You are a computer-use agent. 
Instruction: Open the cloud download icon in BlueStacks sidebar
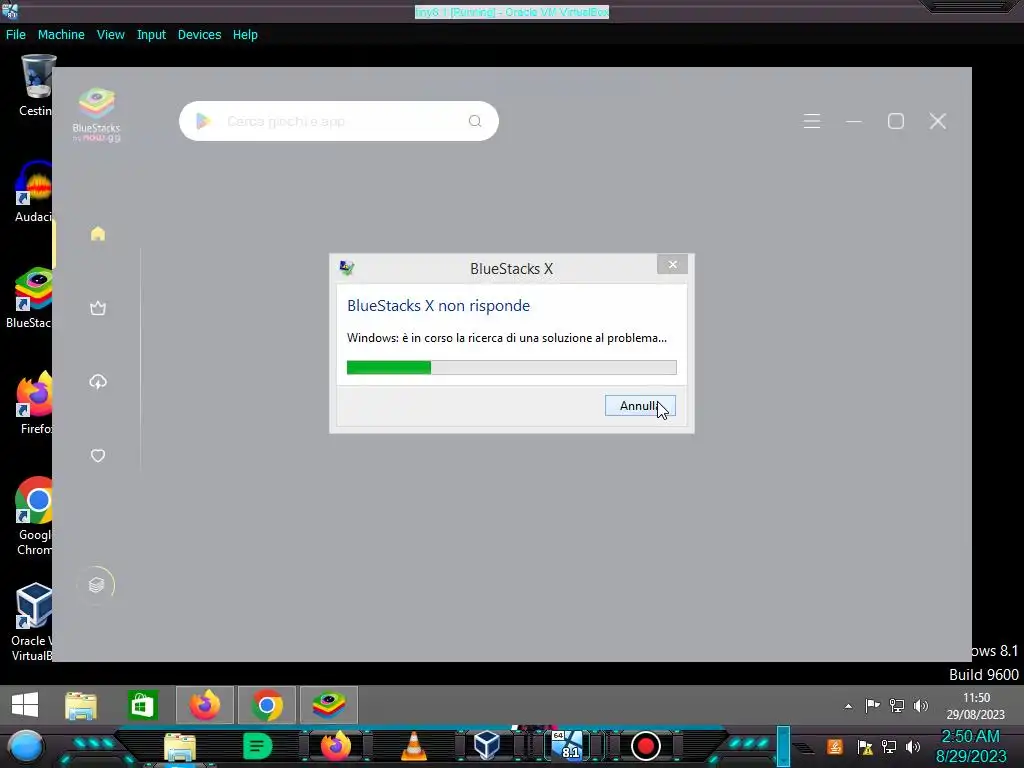98,382
